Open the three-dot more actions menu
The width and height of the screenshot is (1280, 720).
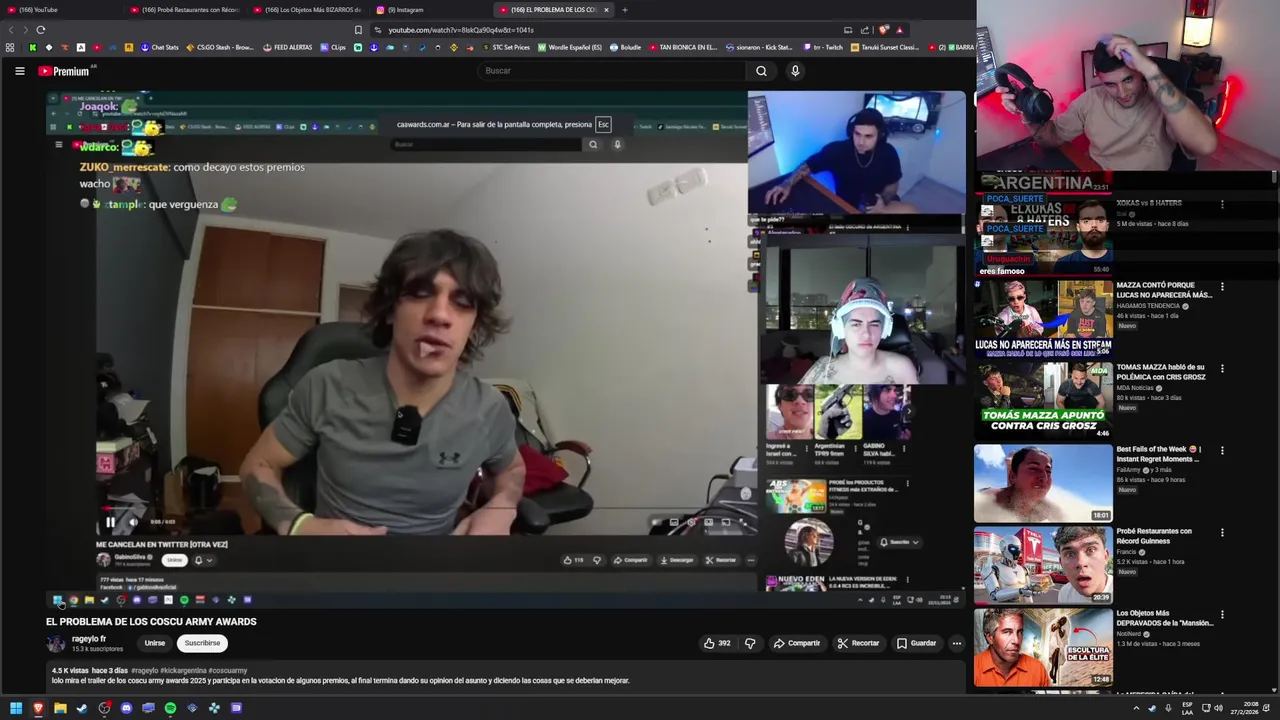957,643
